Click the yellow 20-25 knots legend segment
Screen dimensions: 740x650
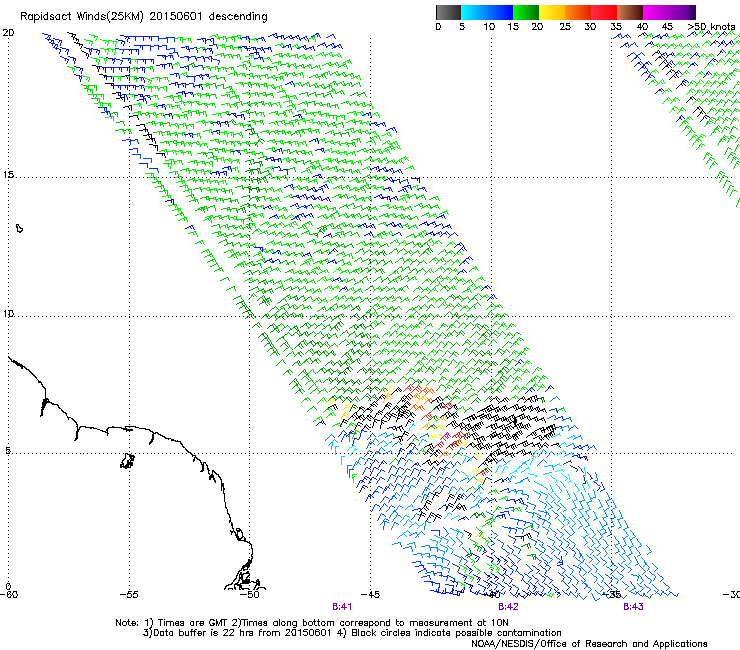click(552, 12)
